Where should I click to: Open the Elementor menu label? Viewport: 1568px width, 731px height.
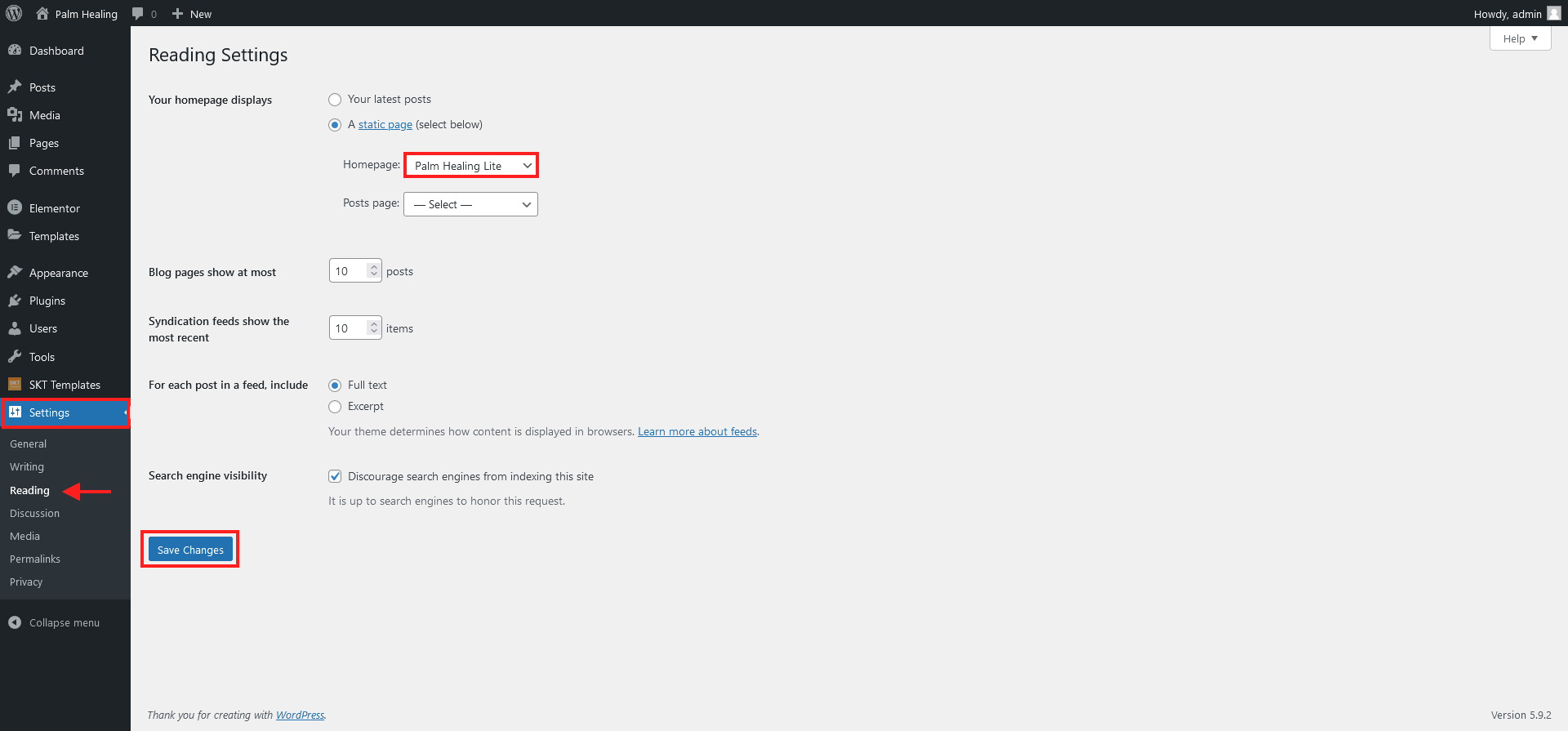[55, 208]
